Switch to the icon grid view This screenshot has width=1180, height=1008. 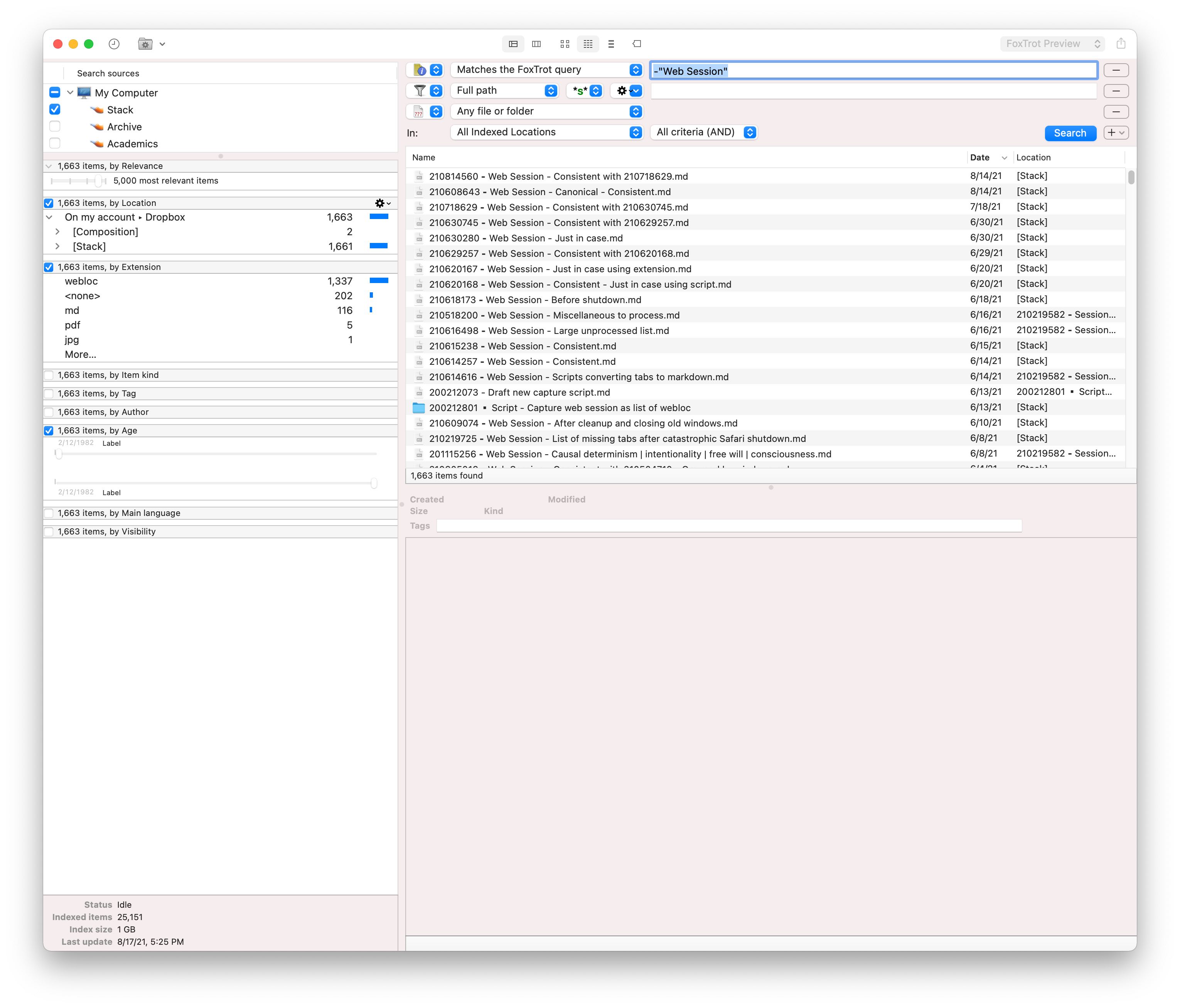pyautogui.click(x=565, y=44)
